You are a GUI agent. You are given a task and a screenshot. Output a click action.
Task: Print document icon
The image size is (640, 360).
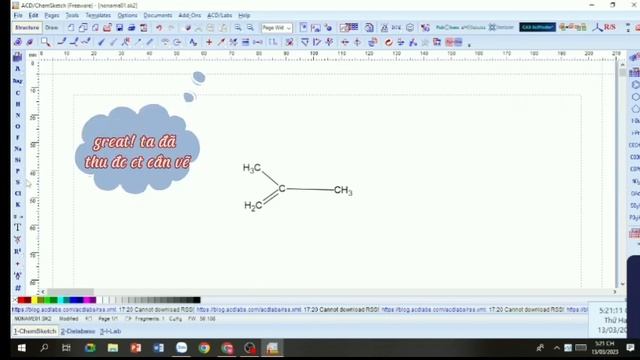click(x=131, y=28)
